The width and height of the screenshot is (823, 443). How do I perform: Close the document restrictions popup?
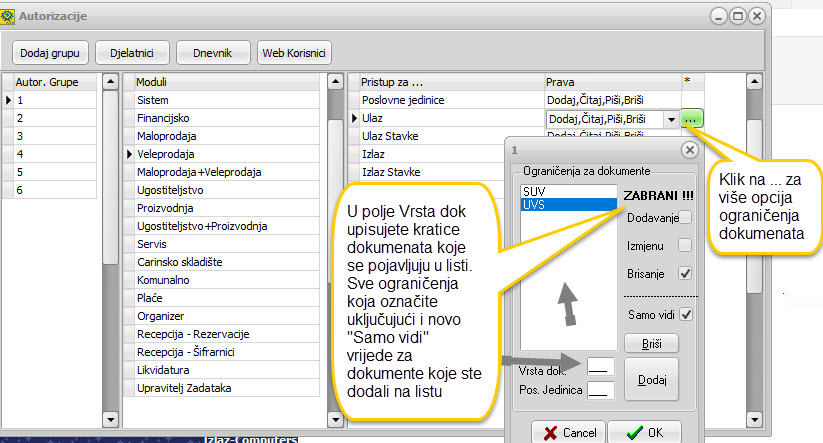click(x=688, y=149)
